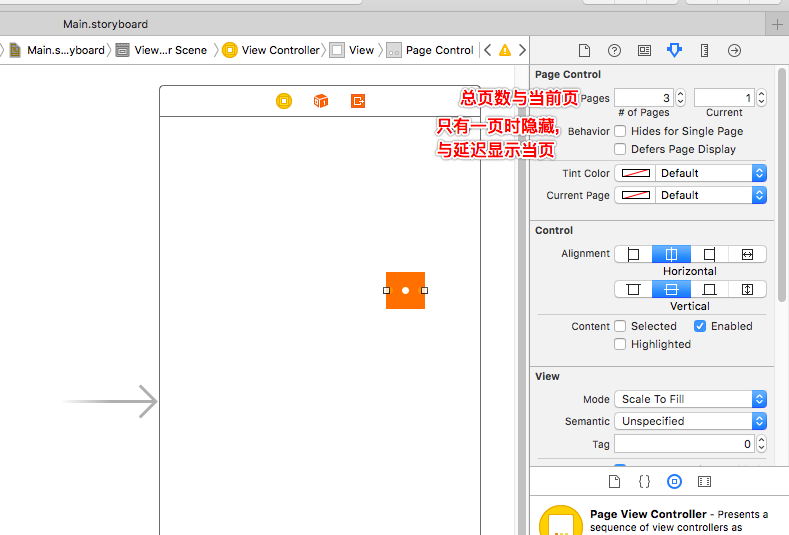Click the Tint Color swatch
The height and width of the screenshot is (535, 789).
[636, 173]
